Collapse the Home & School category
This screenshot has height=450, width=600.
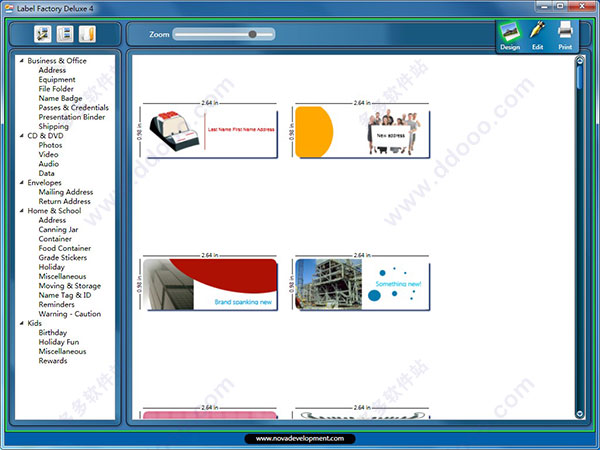coord(22,210)
